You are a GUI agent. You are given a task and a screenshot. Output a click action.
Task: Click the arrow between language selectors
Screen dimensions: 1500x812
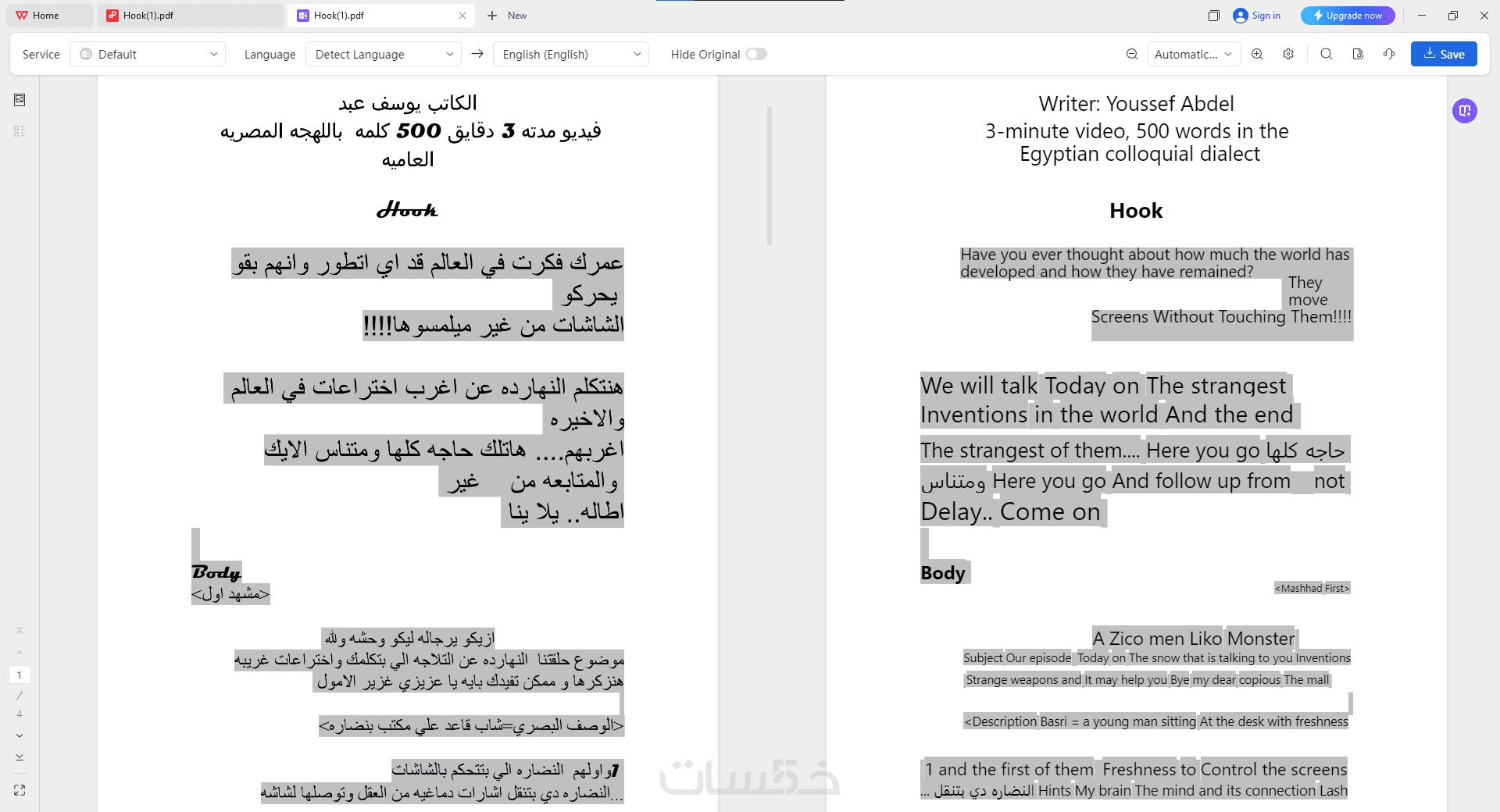[x=477, y=54]
